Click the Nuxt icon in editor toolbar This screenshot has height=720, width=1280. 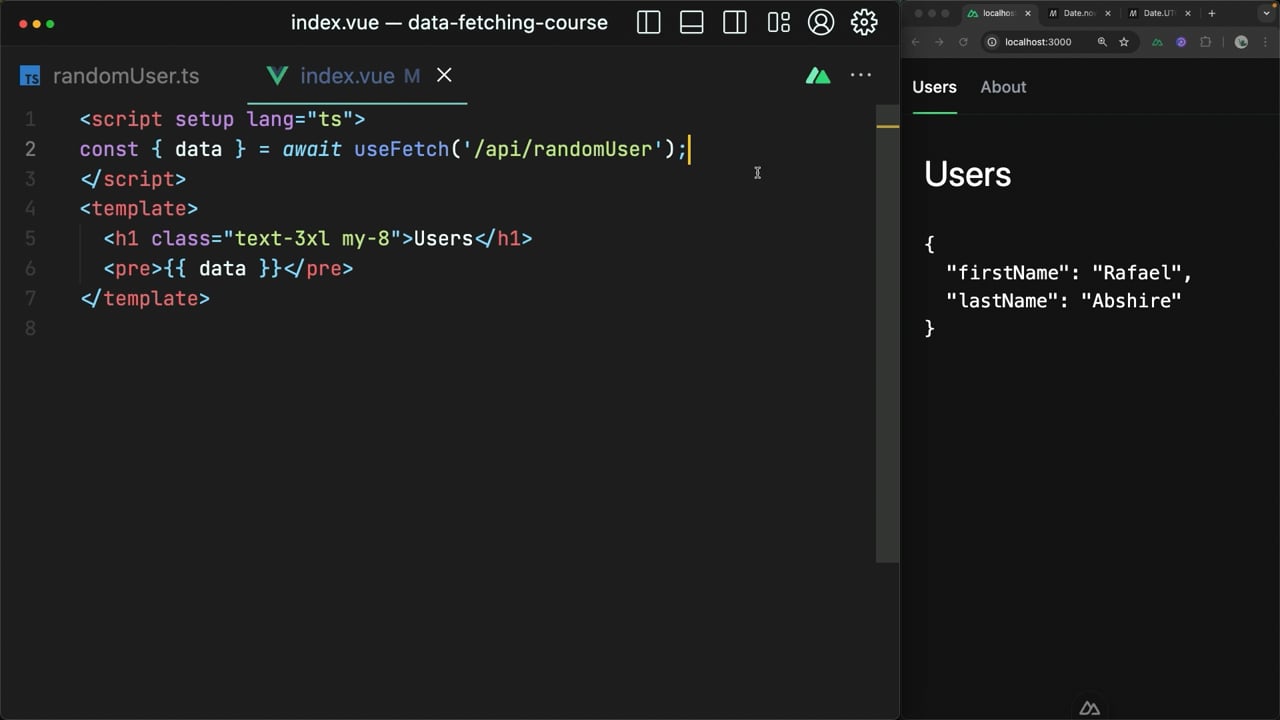coord(818,75)
